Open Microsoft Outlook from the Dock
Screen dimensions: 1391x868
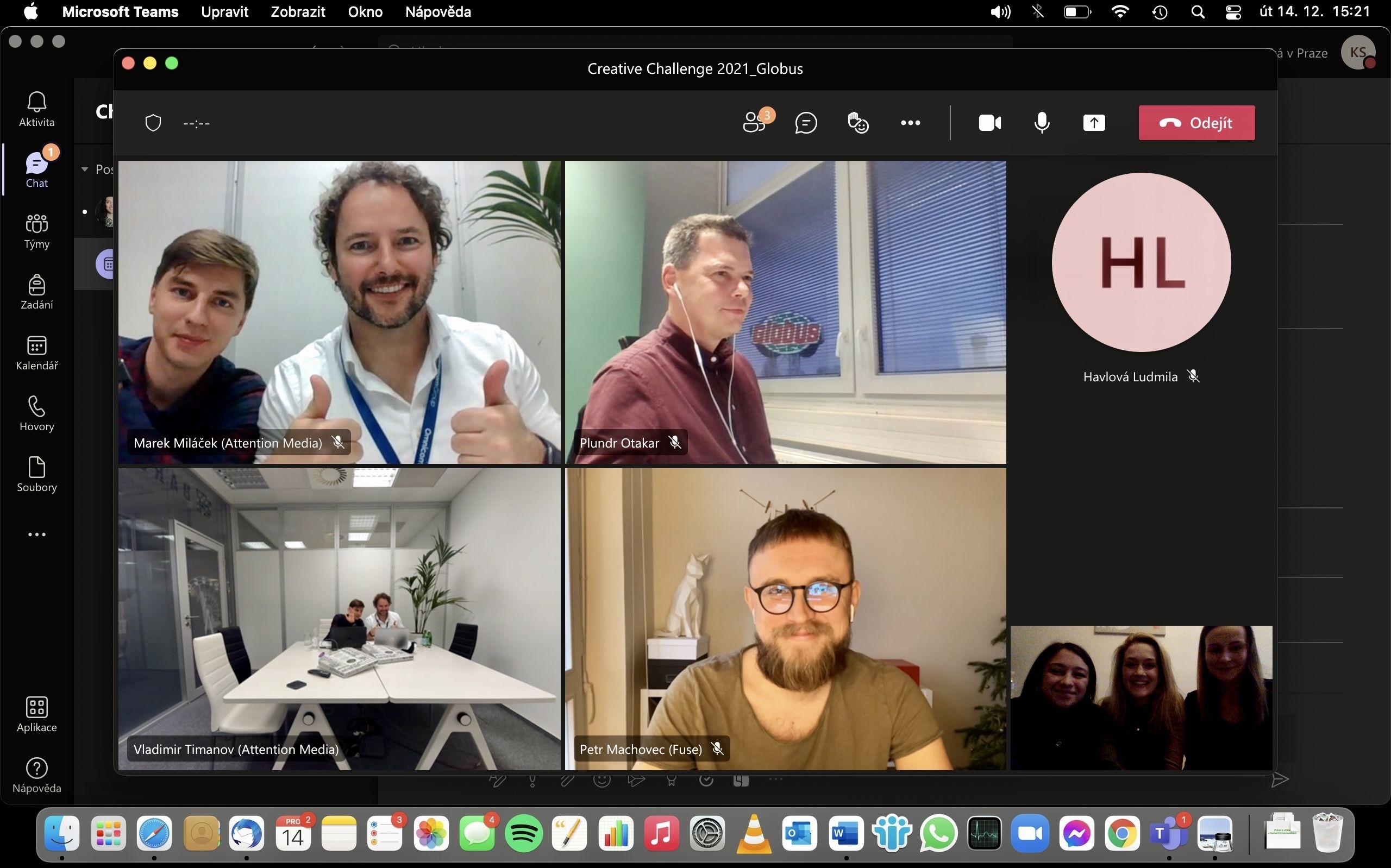tap(800, 833)
